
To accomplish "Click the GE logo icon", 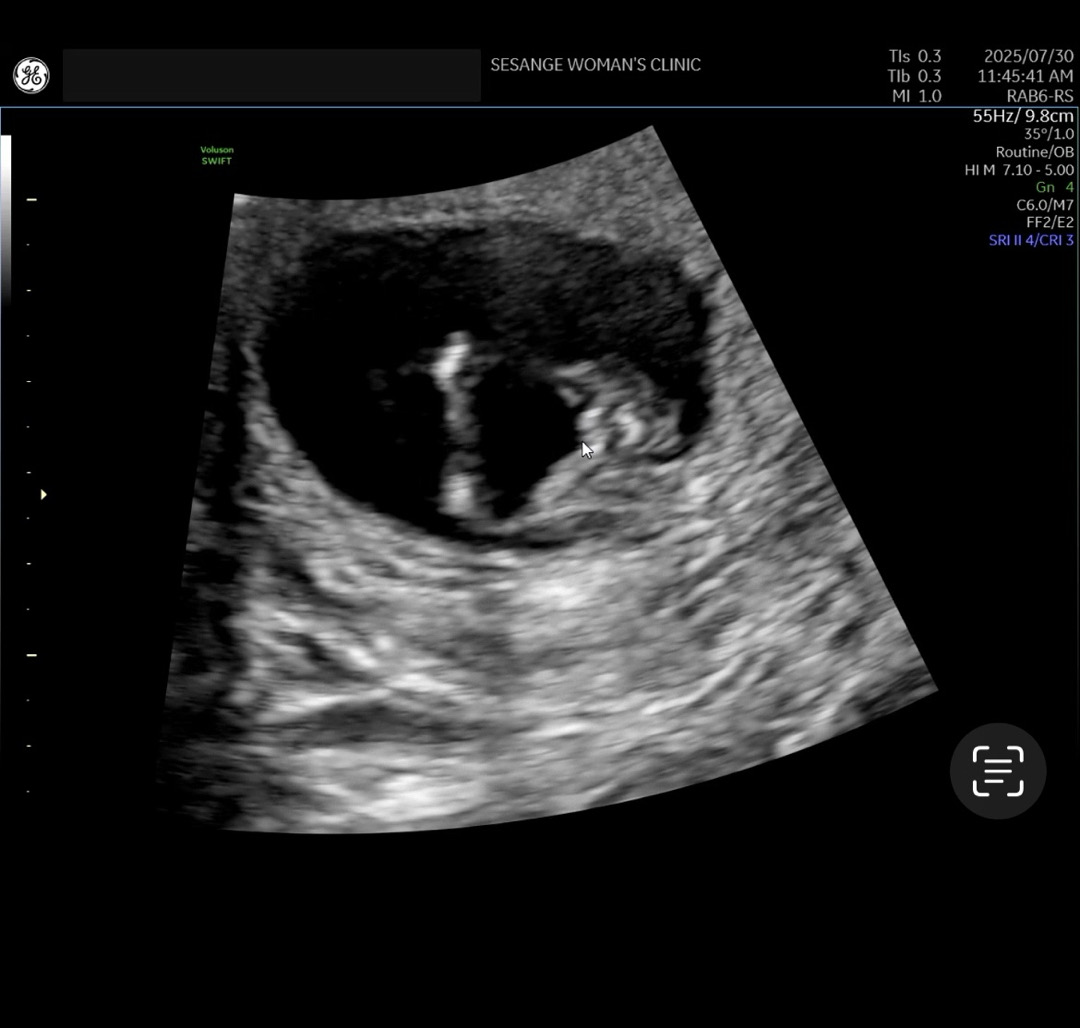I will pyautogui.click(x=31, y=76).
